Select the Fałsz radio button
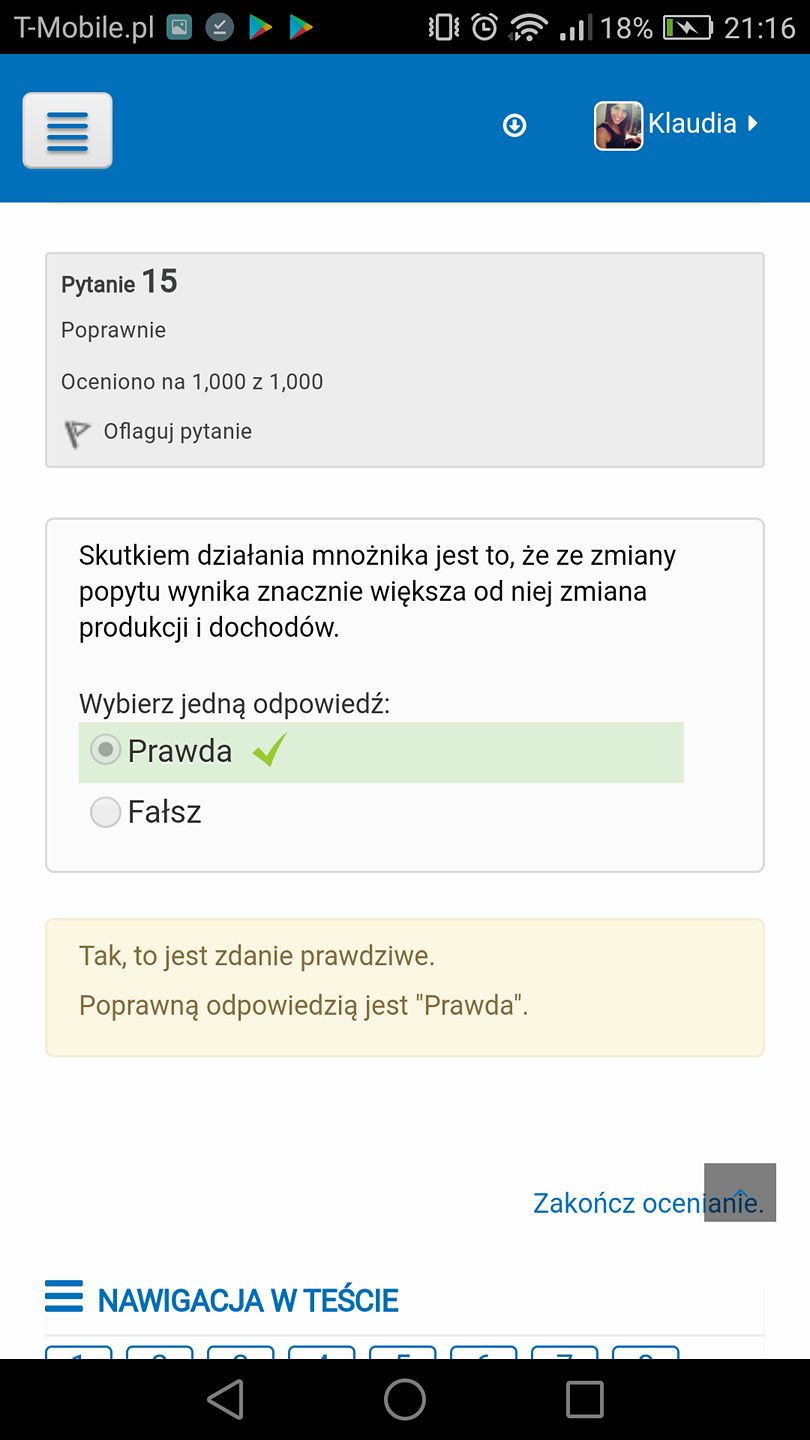The width and height of the screenshot is (810, 1440). tap(105, 812)
